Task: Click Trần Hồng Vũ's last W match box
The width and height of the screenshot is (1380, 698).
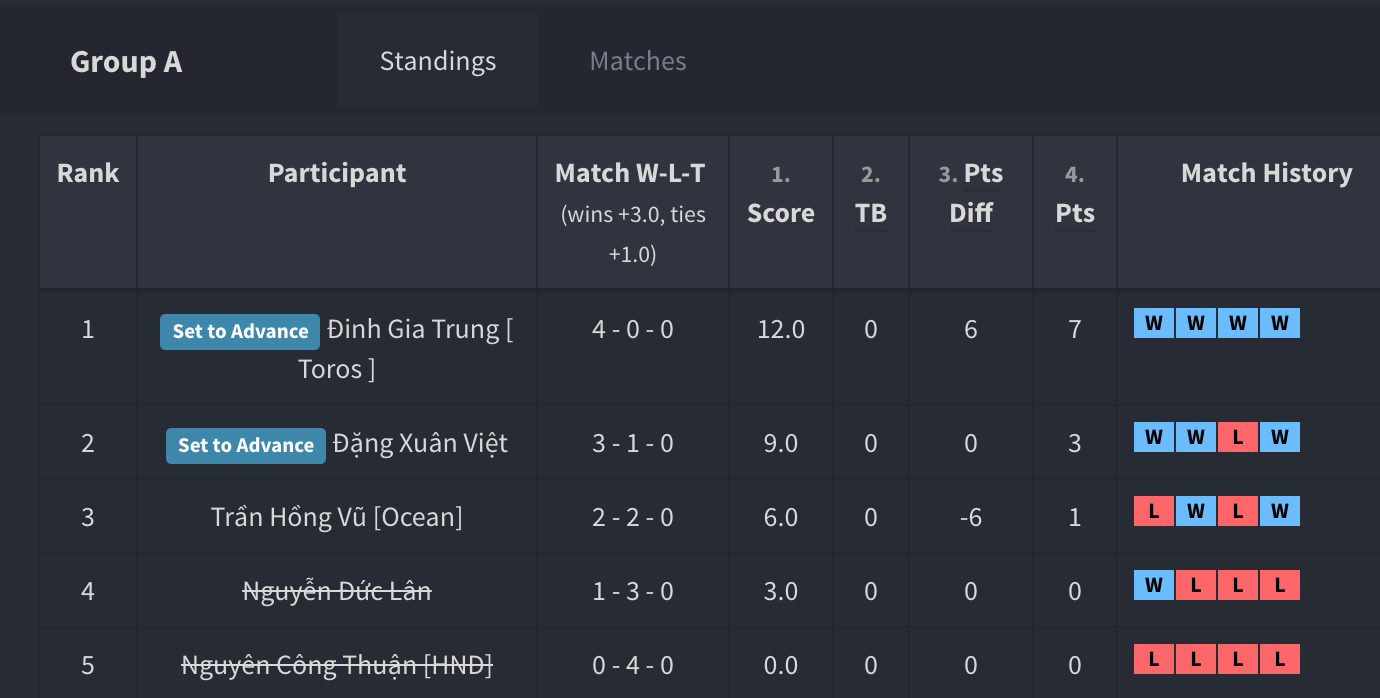Action: (x=1280, y=511)
